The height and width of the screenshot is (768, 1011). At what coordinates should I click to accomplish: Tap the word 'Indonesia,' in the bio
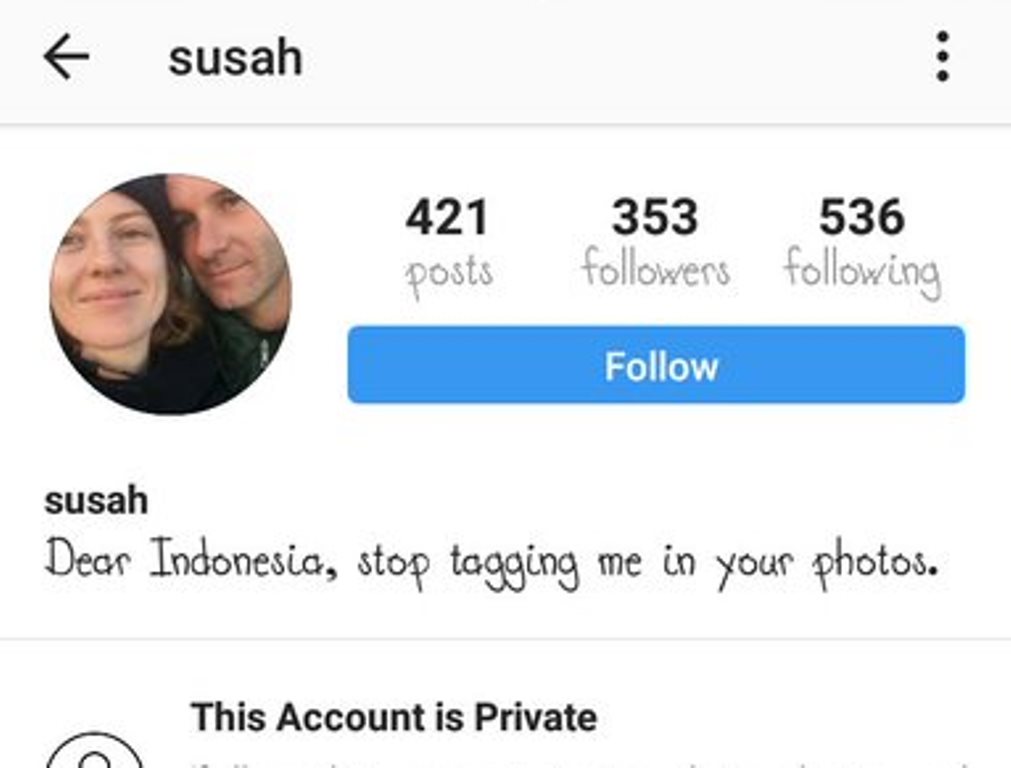244,559
